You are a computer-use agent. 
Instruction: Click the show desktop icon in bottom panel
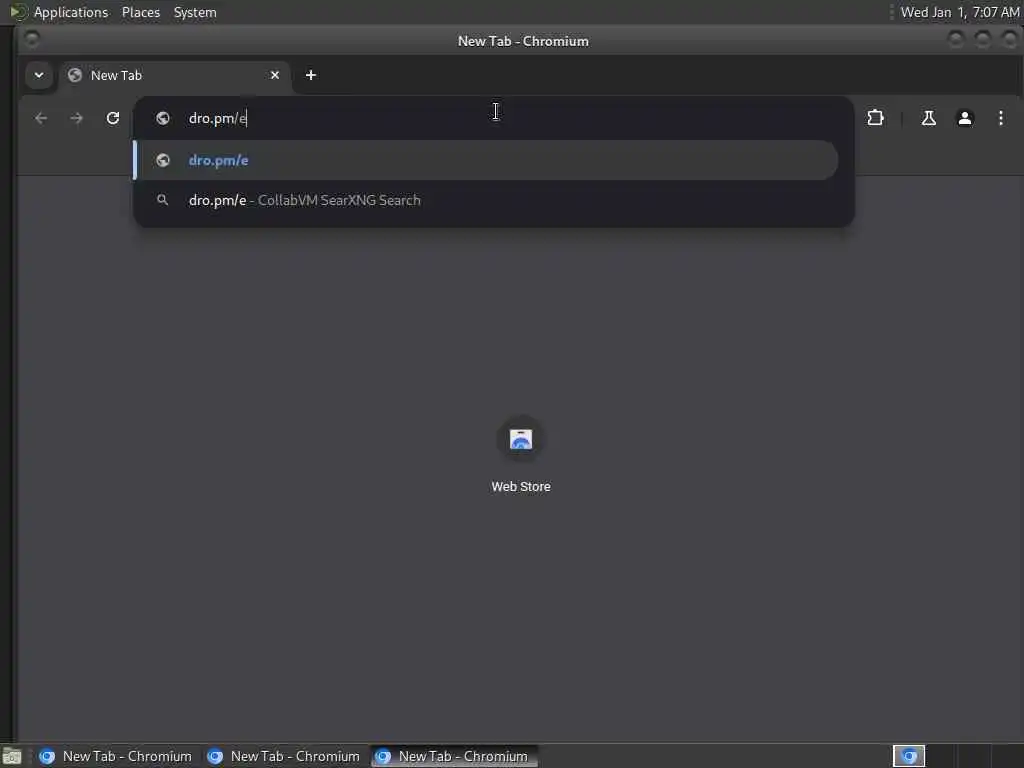point(12,757)
